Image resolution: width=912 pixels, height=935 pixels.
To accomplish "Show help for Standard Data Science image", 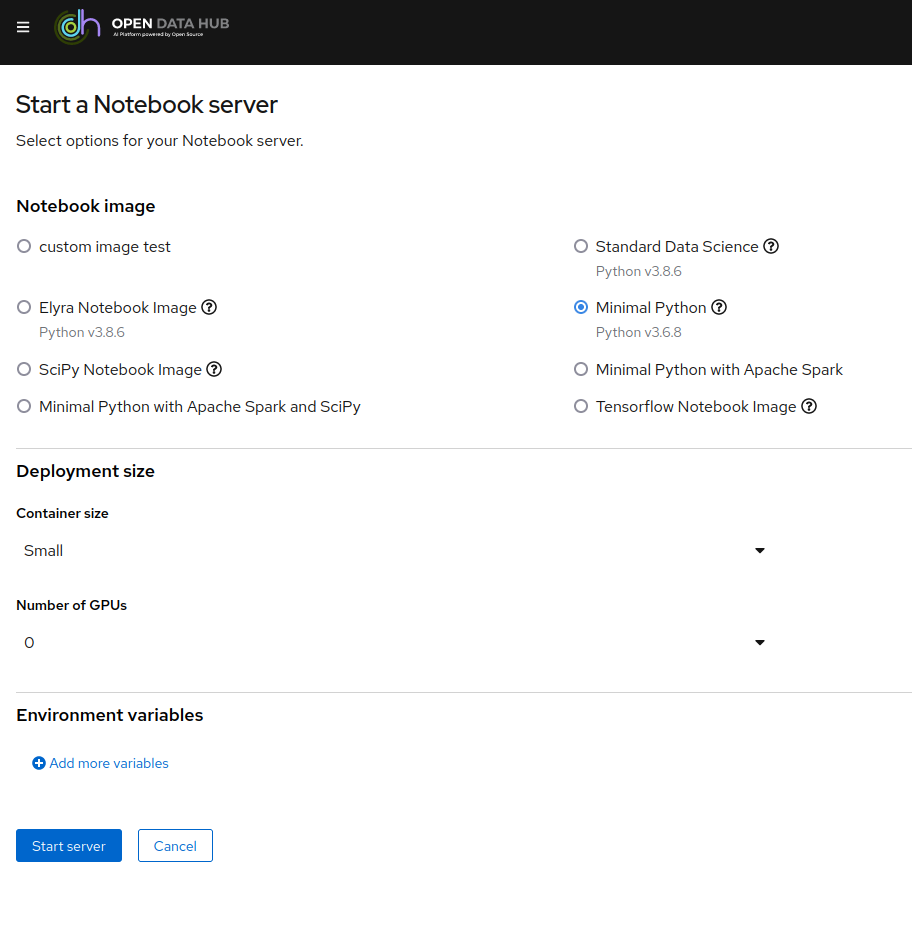I will [771, 246].
